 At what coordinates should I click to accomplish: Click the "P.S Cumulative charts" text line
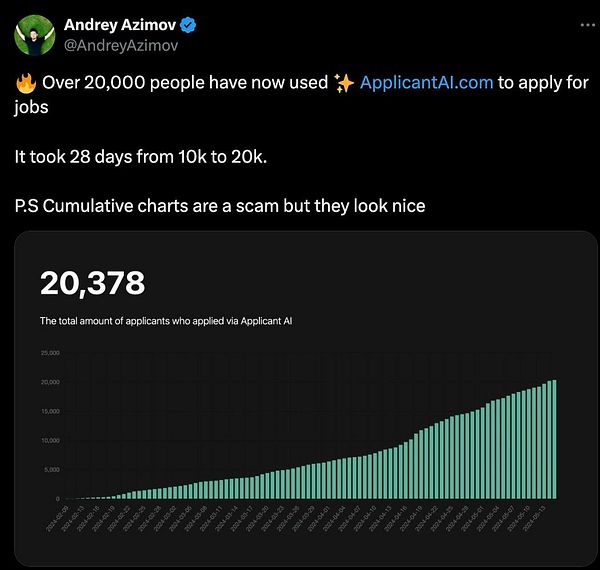pyautogui.click(x=220, y=206)
